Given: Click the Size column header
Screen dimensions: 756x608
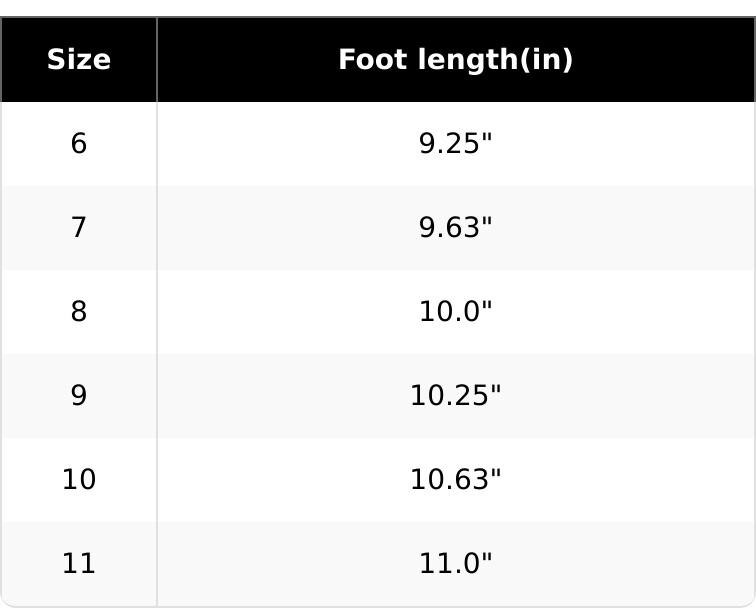Looking at the screenshot, I should click(79, 60).
